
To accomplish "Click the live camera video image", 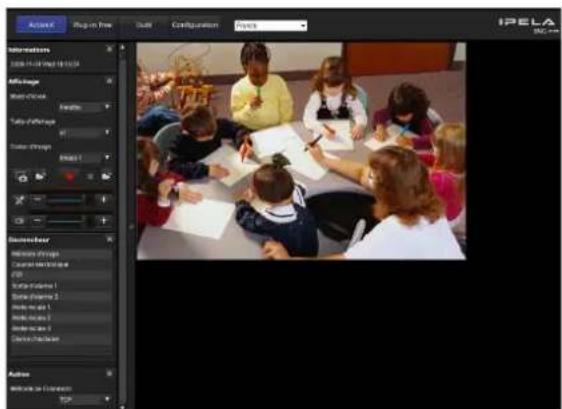I will tap(301, 151).
